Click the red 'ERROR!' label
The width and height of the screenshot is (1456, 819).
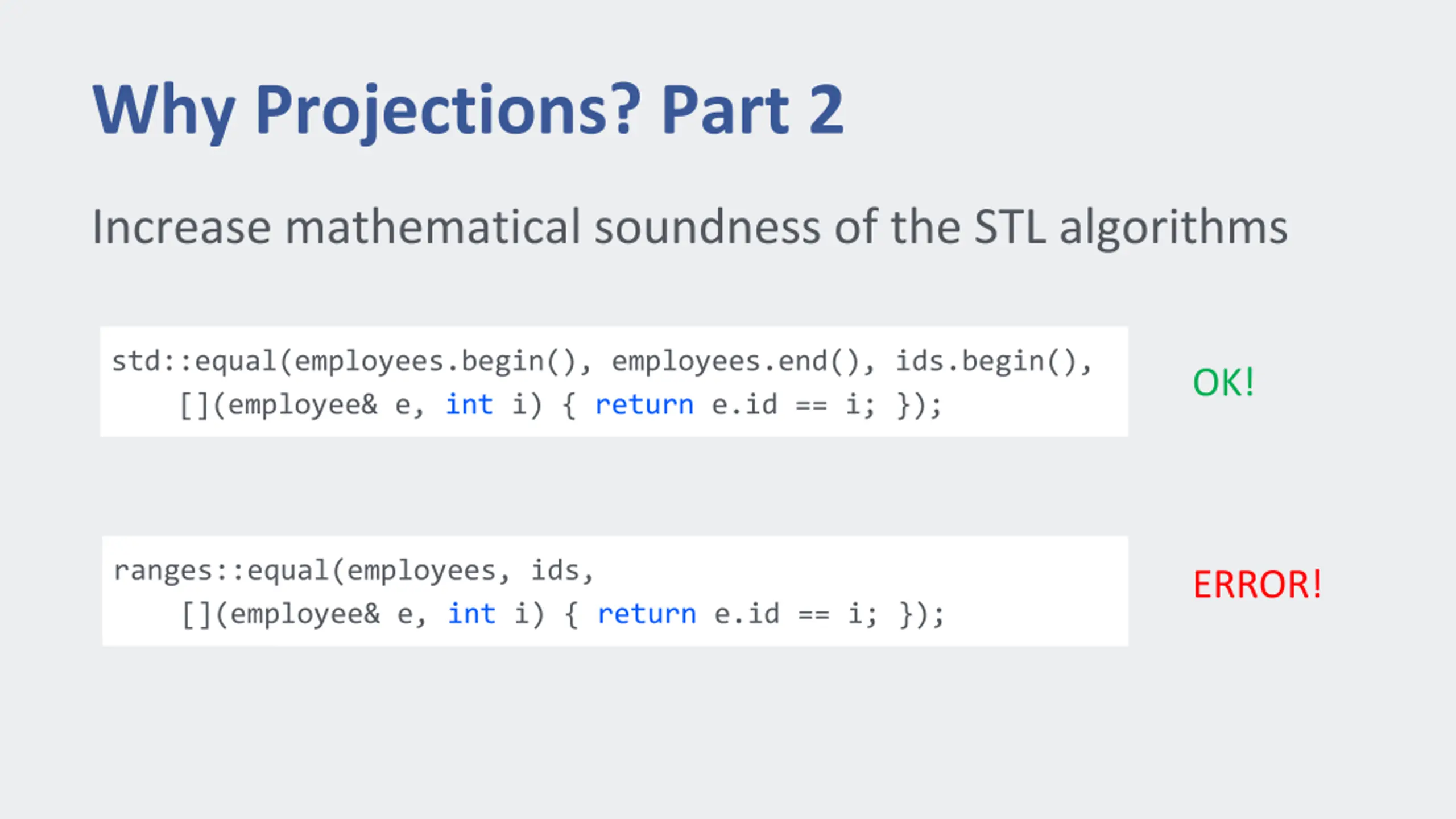click(1258, 584)
